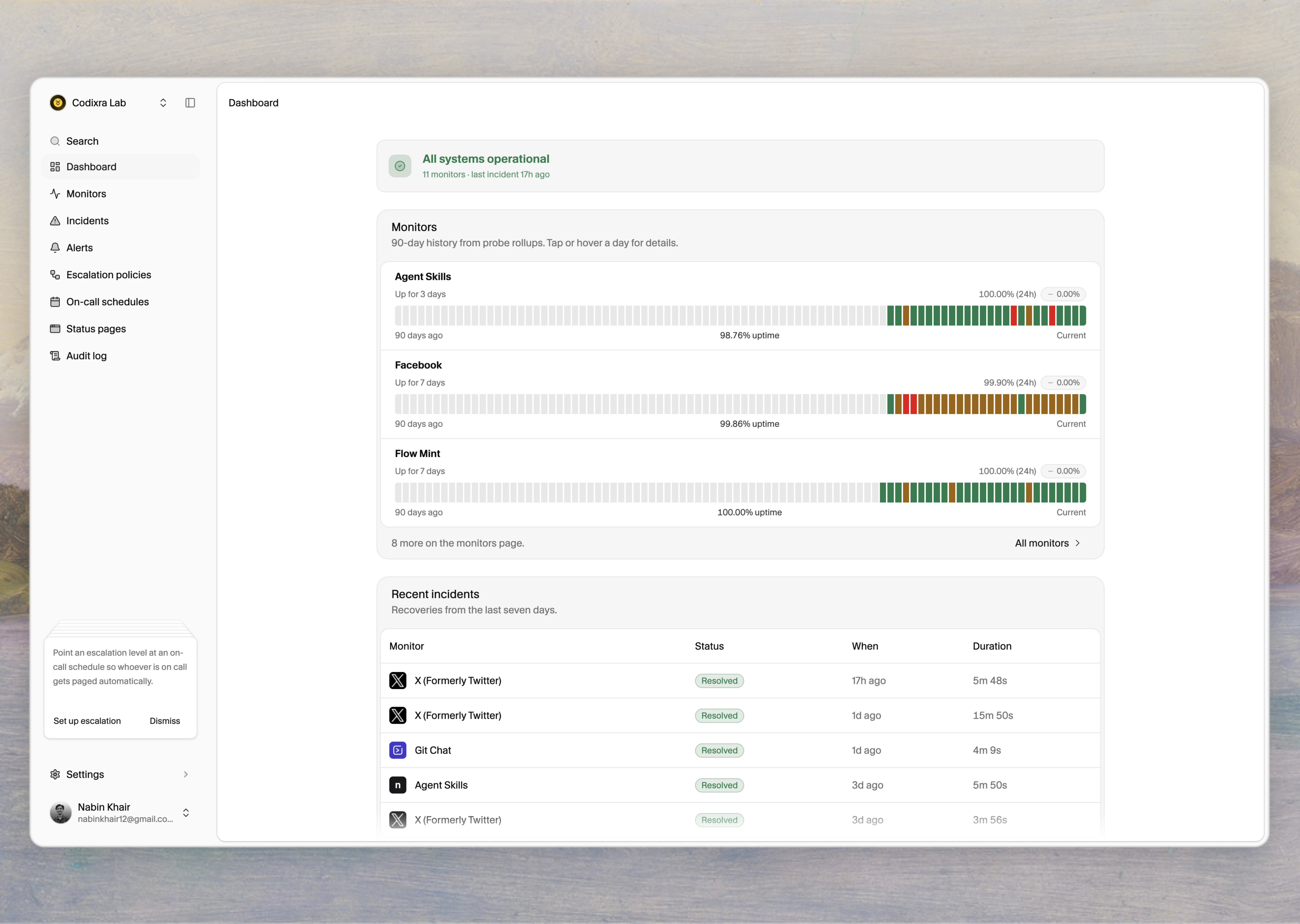Click Facebook 0.00% change badge
Screen dimensions: 1300x924
tap(1063, 383)
